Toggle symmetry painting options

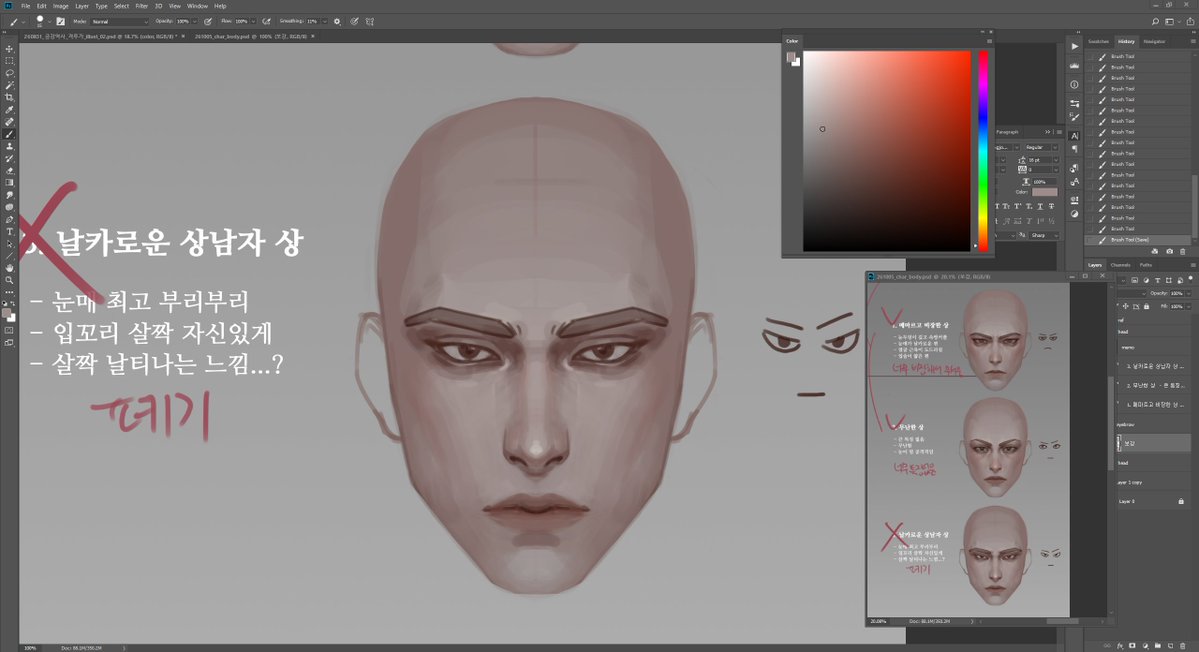(370, 21)
